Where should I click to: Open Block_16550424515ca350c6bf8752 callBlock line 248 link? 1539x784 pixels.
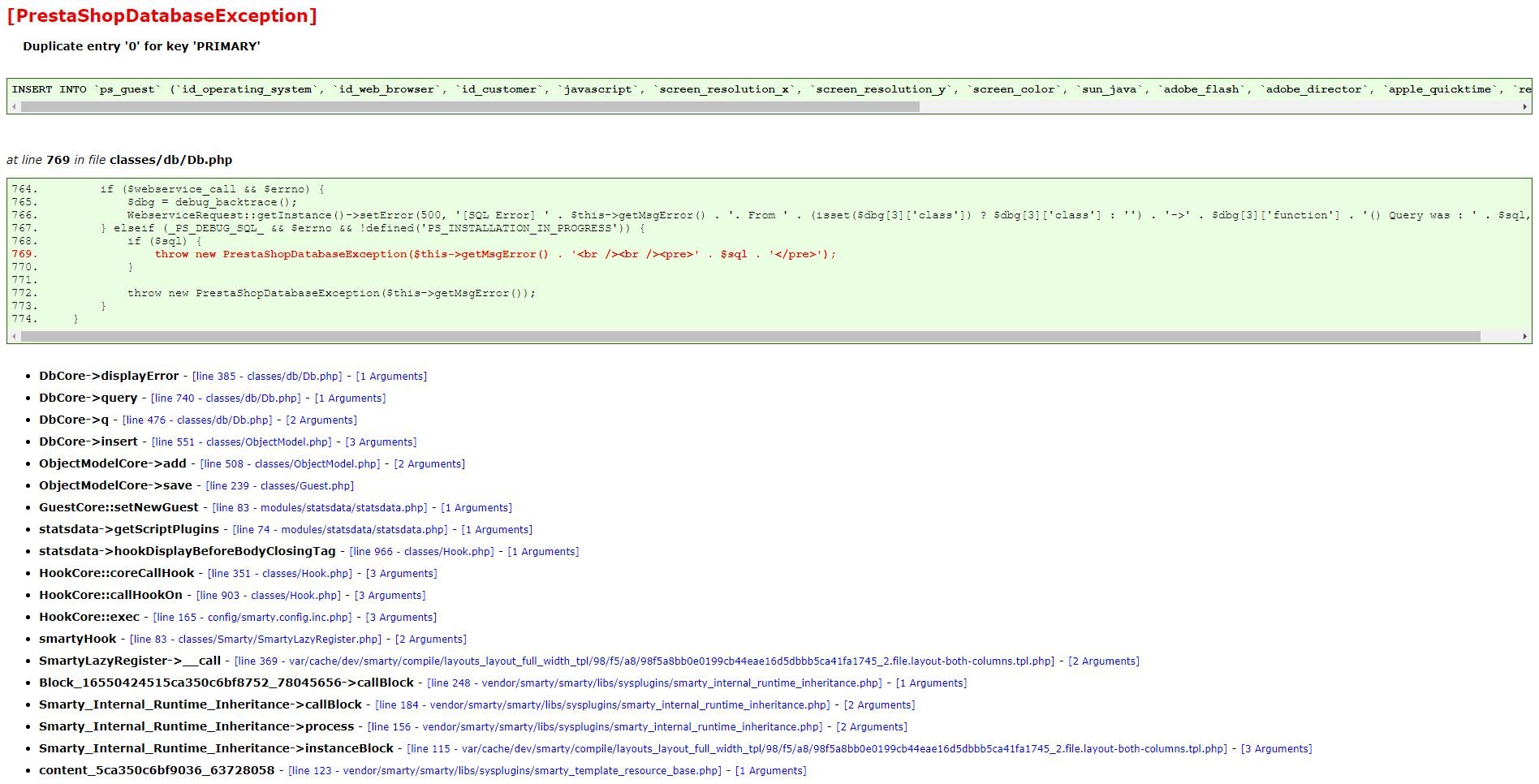pos(655,683)
